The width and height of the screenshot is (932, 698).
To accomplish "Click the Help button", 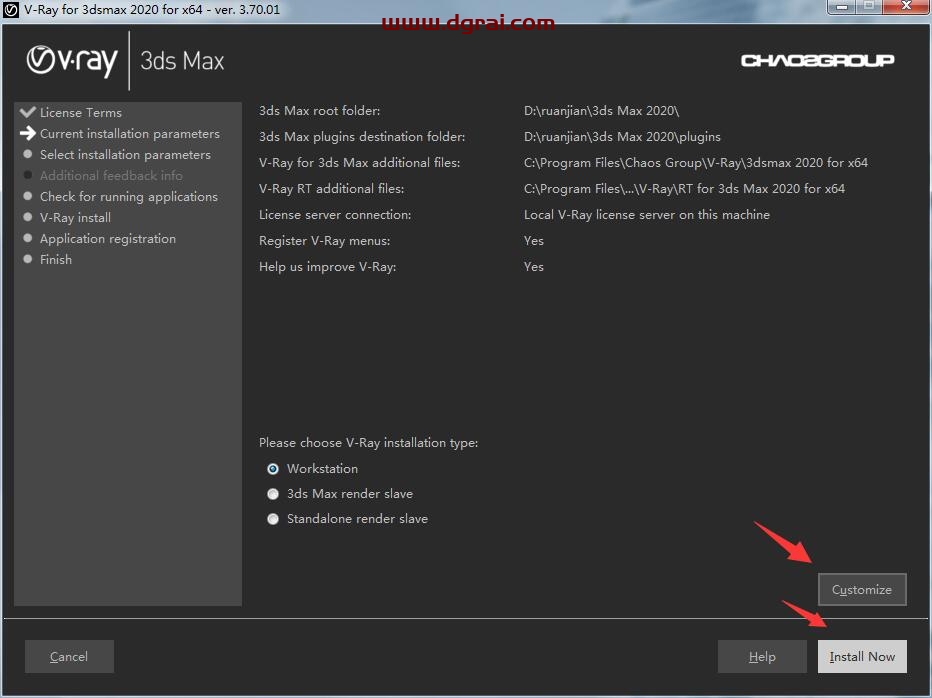I will pos(762,656).
